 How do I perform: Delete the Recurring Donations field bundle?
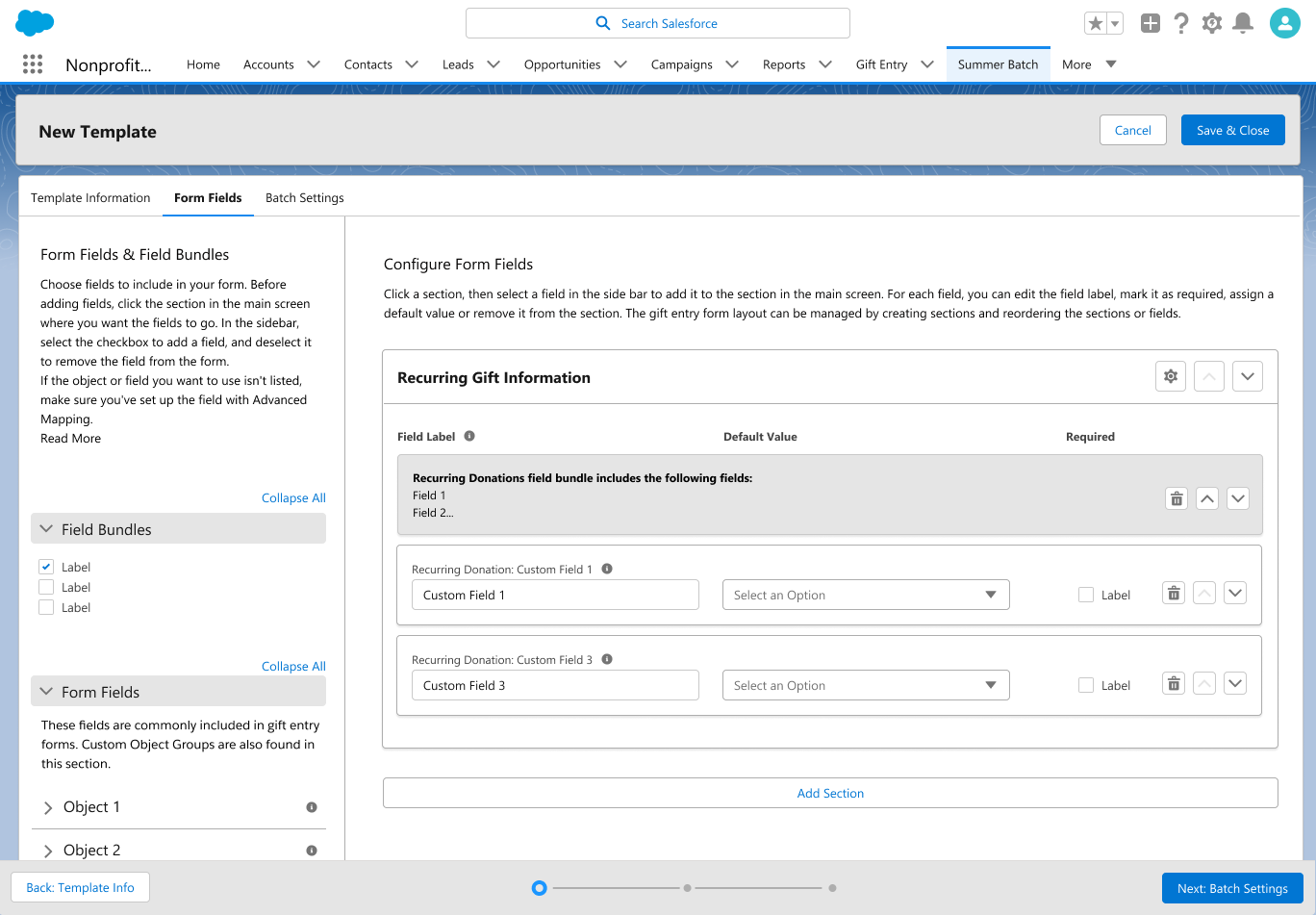[1176, 497]
